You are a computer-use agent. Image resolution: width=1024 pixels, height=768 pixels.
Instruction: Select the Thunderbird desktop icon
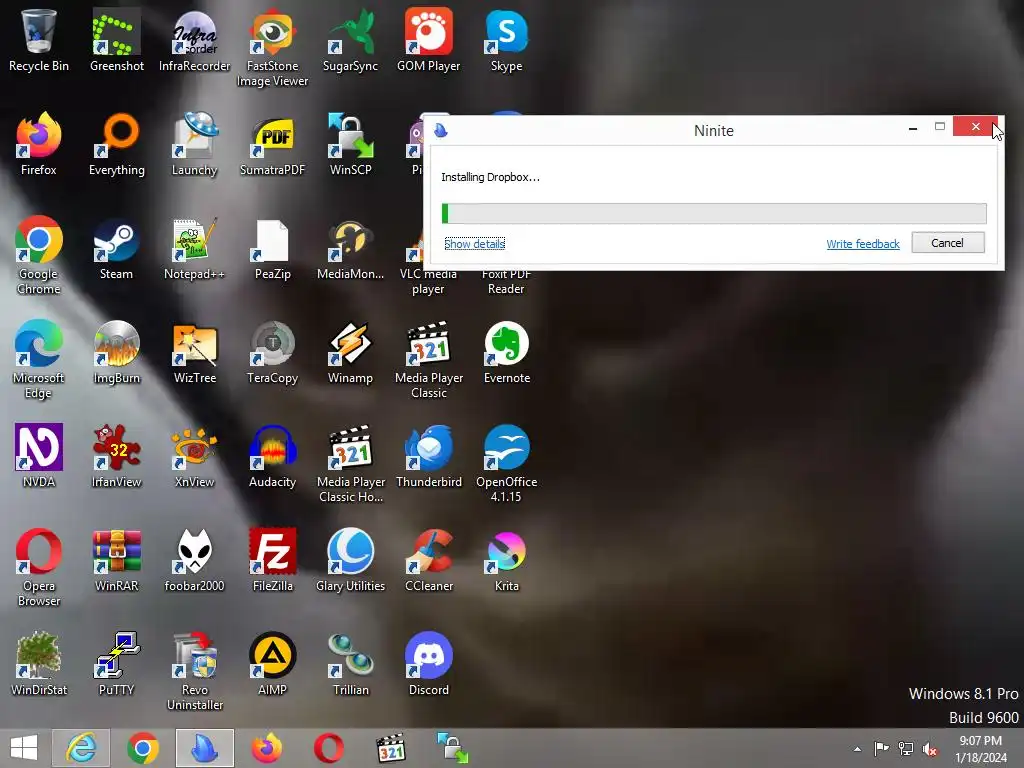click(x=428, y=456)
